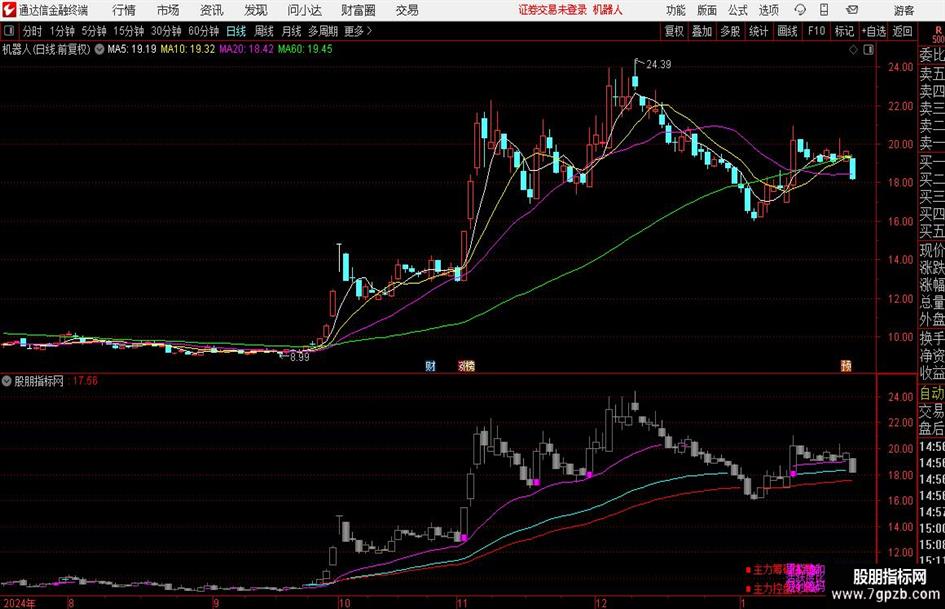The image size is (945, 609).
Task: Click the MA10: 19.32 indicator value
Action: (x=187, y=49)
